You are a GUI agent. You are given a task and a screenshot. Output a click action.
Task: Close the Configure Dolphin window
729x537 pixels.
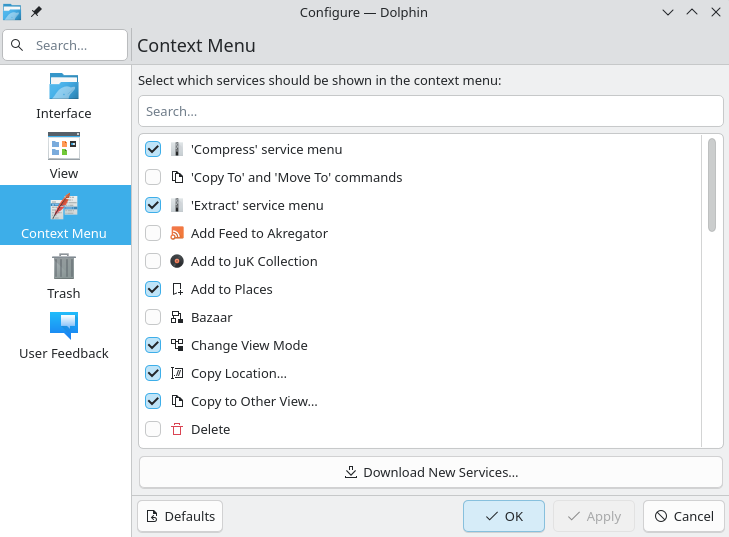coord(716,12)
